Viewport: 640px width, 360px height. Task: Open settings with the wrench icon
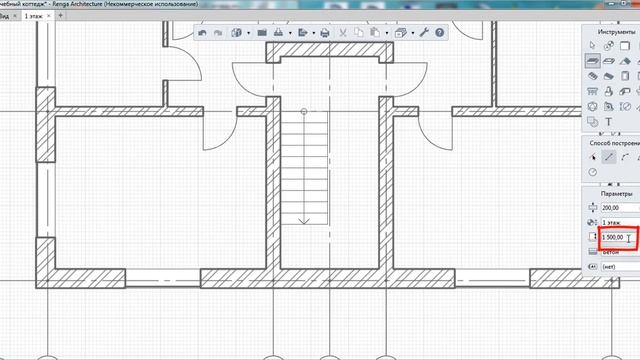(424, 33)
